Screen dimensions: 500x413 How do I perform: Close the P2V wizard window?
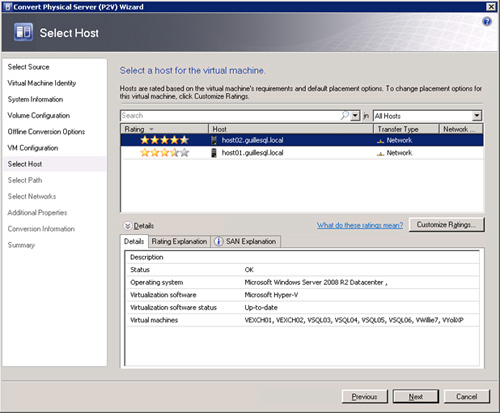(491, 7)
